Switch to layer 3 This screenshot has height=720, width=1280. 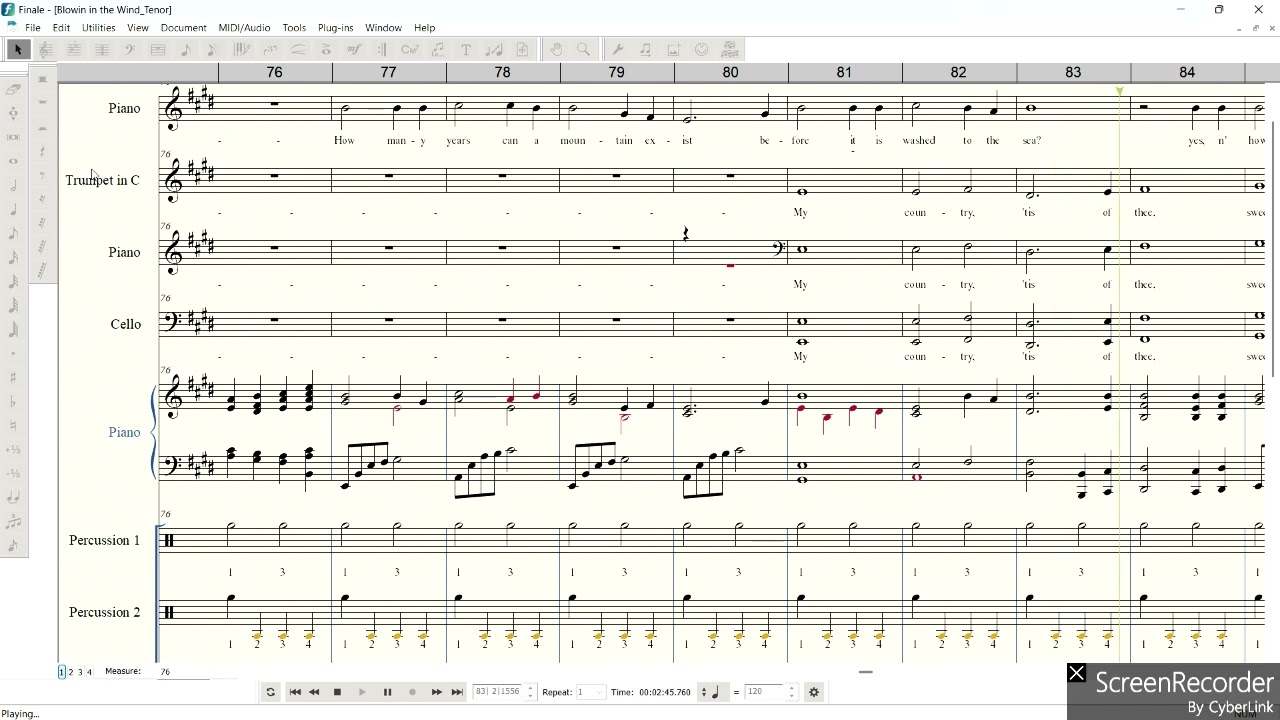(x=80, y=672)
